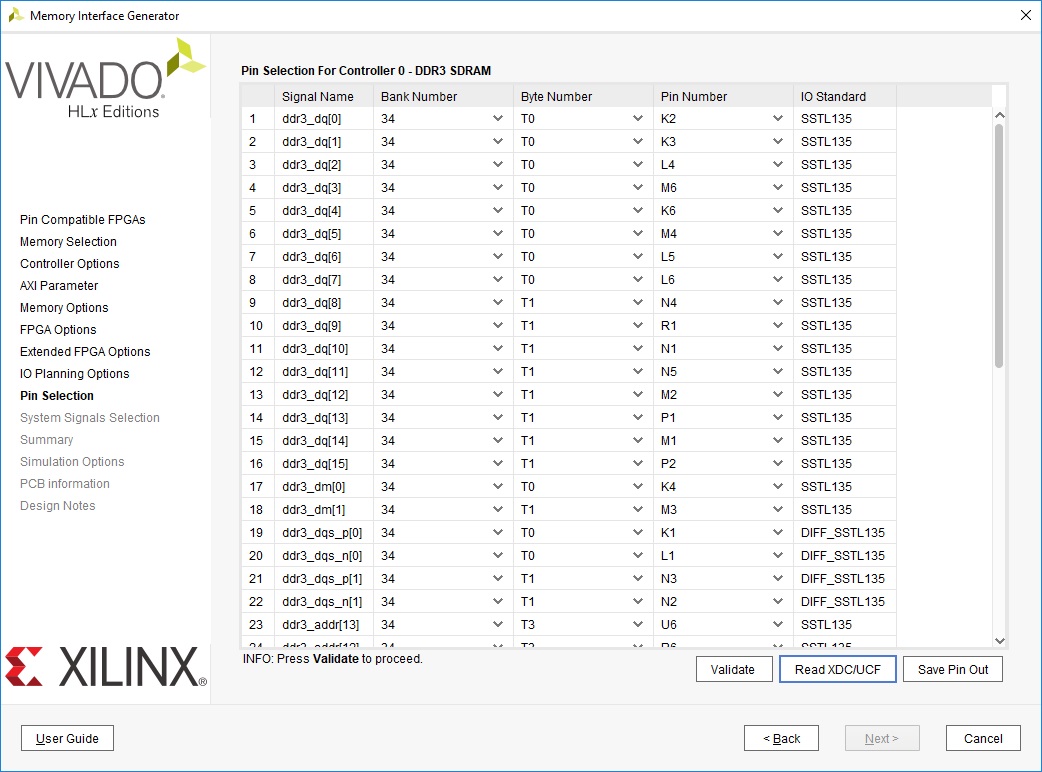Close the Memory Interface Generator window
1042x772 pixels.
coord(1024,16)
